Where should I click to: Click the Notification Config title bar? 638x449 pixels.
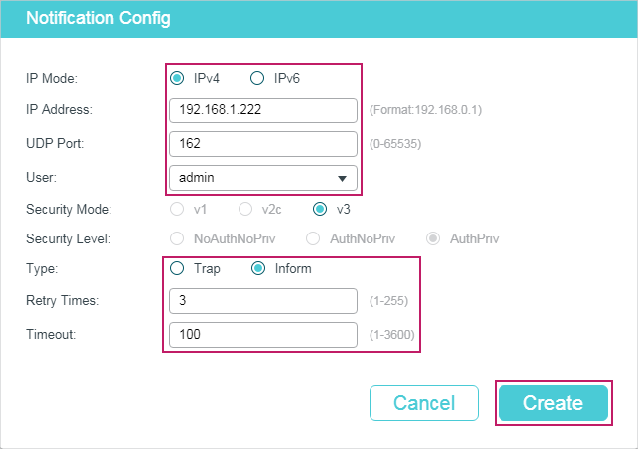coord(319,19)
